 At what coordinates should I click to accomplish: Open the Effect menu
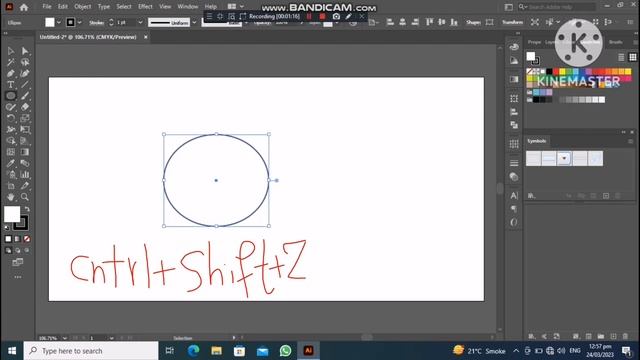pos(145,7)
